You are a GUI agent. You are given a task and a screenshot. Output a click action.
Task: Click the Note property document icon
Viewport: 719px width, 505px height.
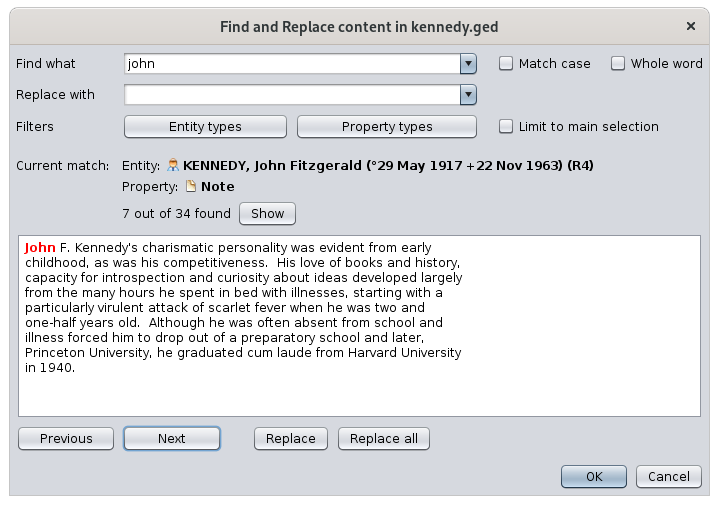(191, 186)
